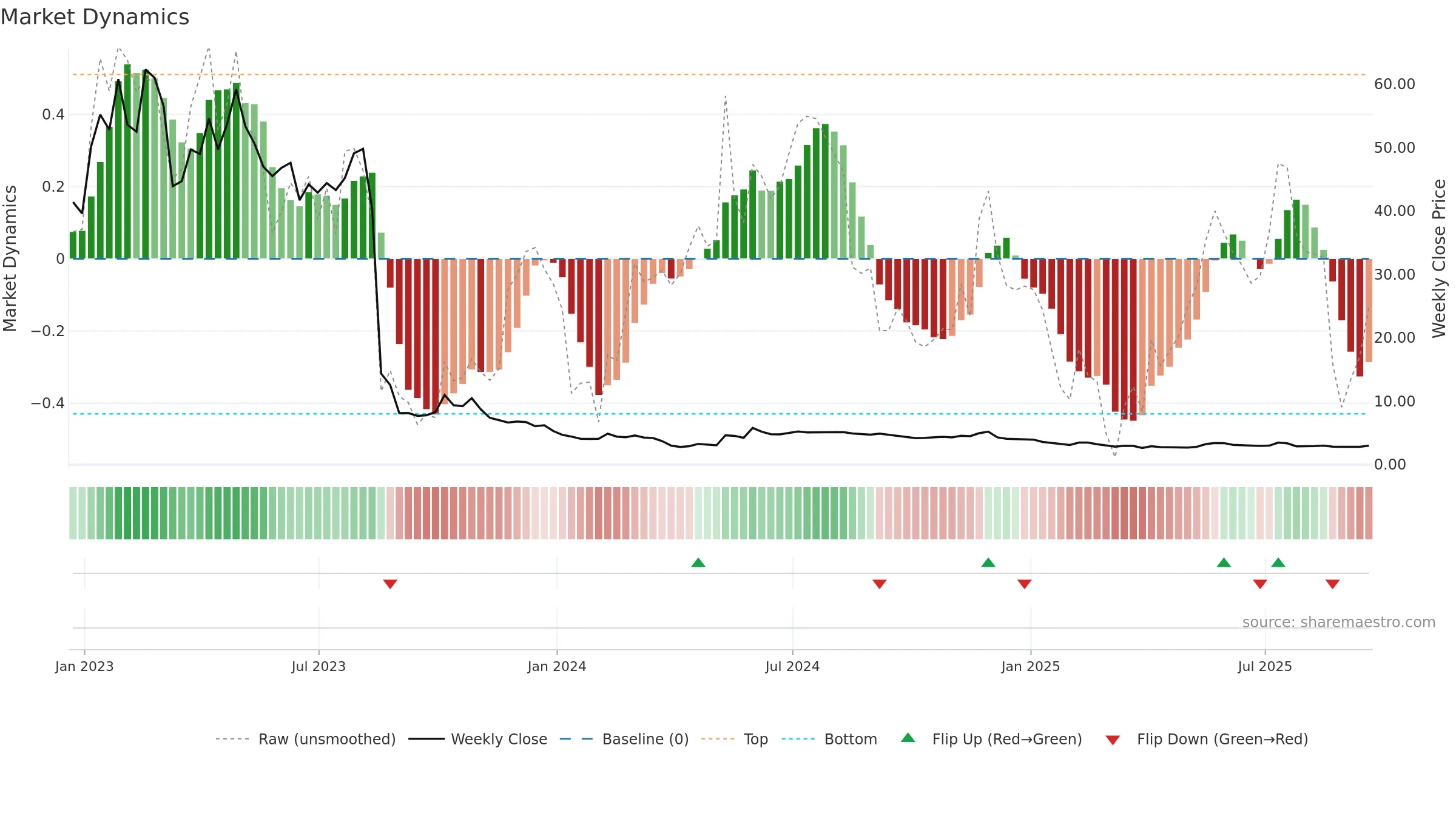
Task: Click the Top legend entry
Action: (735, 739)
